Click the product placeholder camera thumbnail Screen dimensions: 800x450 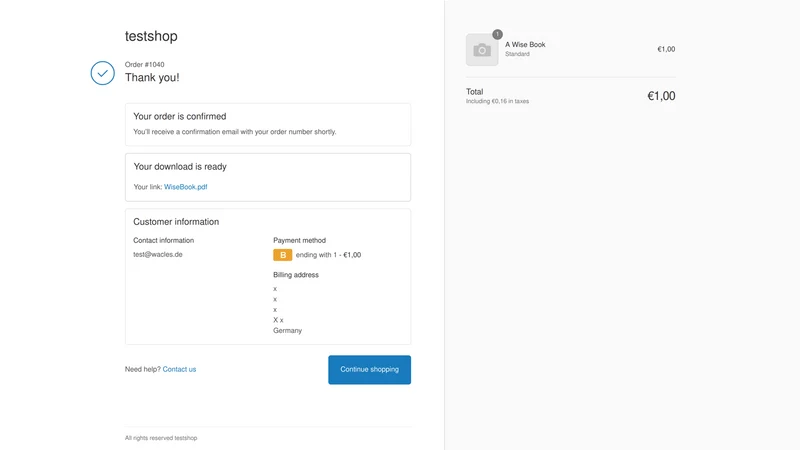482,50
